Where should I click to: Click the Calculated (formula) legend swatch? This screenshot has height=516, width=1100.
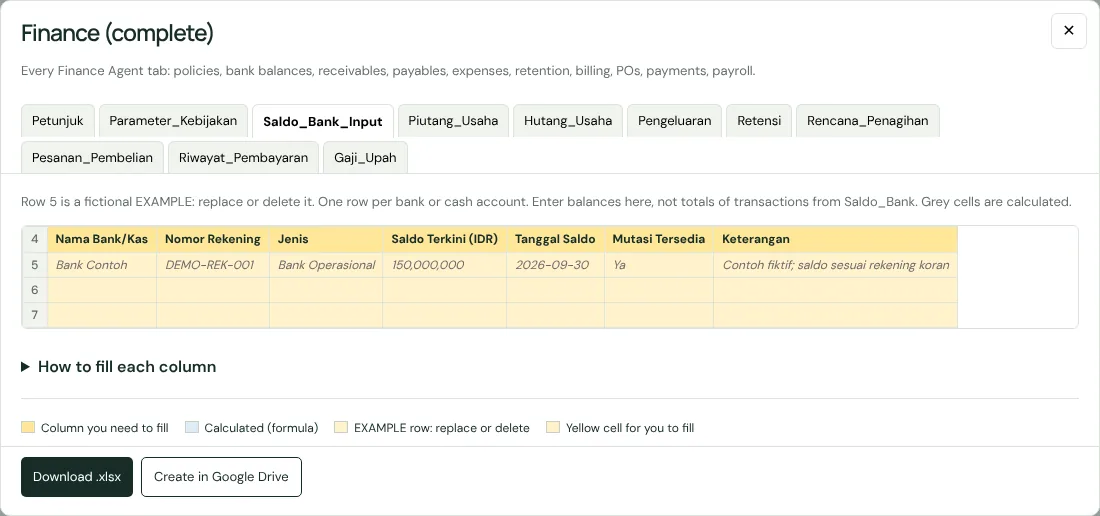(x=192, y=427)
